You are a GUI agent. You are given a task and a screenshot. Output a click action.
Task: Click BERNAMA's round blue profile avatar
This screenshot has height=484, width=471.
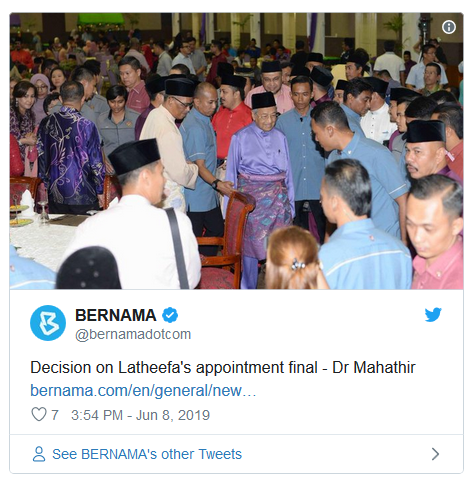point(48,323)
